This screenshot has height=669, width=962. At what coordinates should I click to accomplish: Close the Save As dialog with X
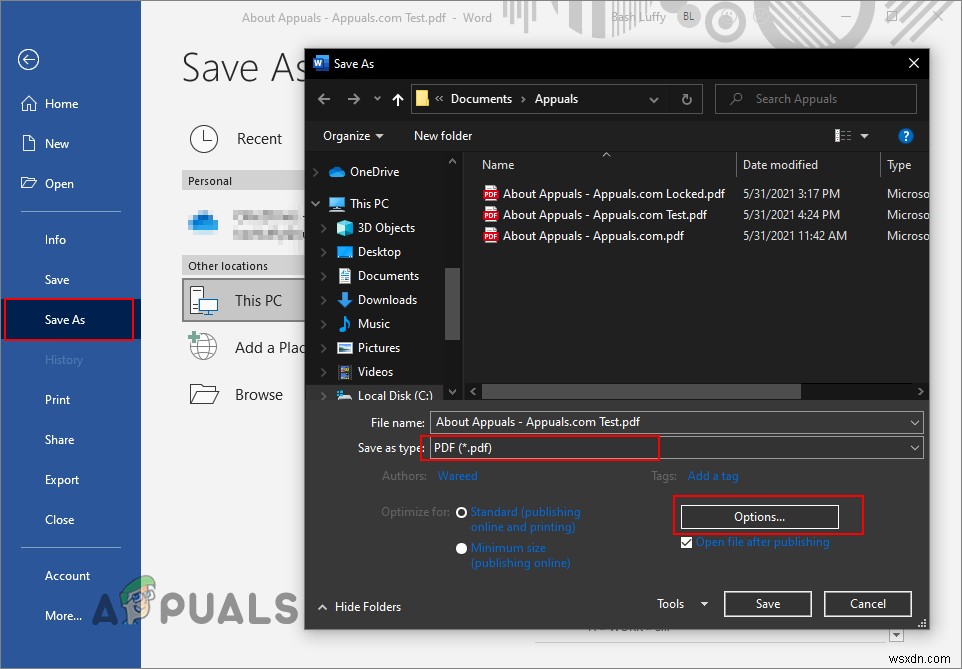pyautogui.click(x=914, y=63)
